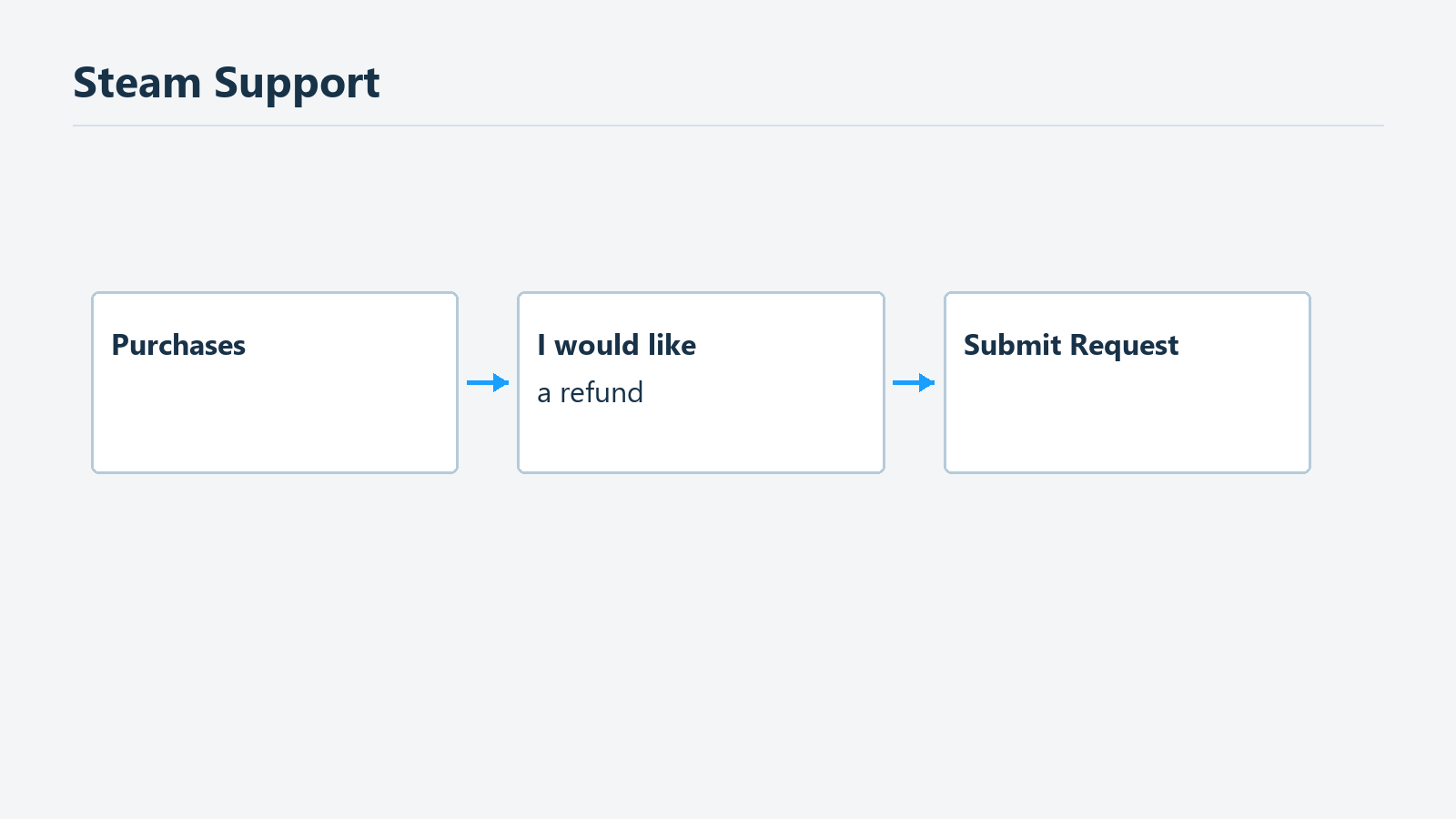The width and height of the screenshot is (1456, 819).
Task: Click the word 'Support' in the heading
Action: (x=298, y=85)
